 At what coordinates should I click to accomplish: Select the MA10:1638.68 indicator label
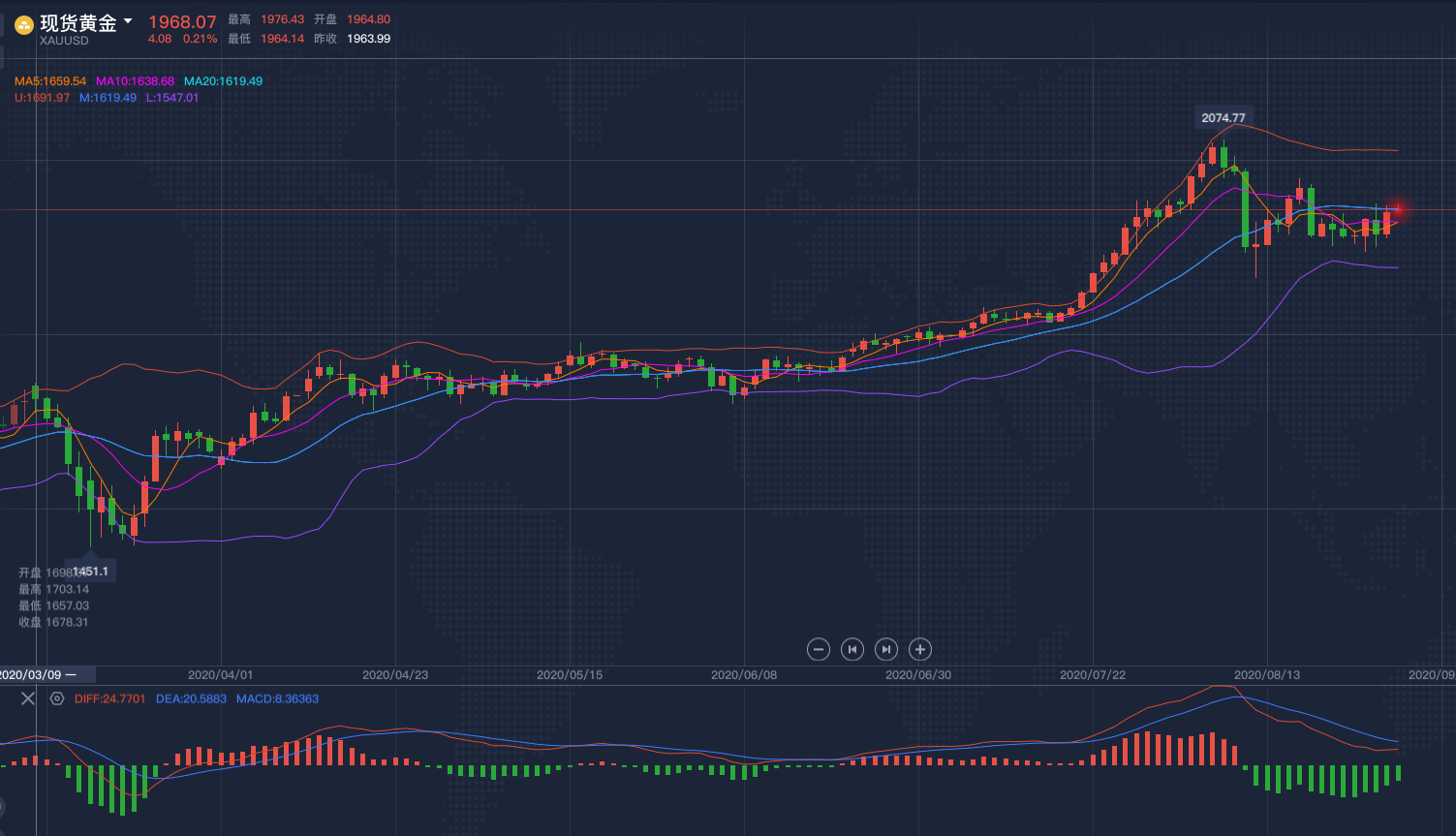coord(136,81)
